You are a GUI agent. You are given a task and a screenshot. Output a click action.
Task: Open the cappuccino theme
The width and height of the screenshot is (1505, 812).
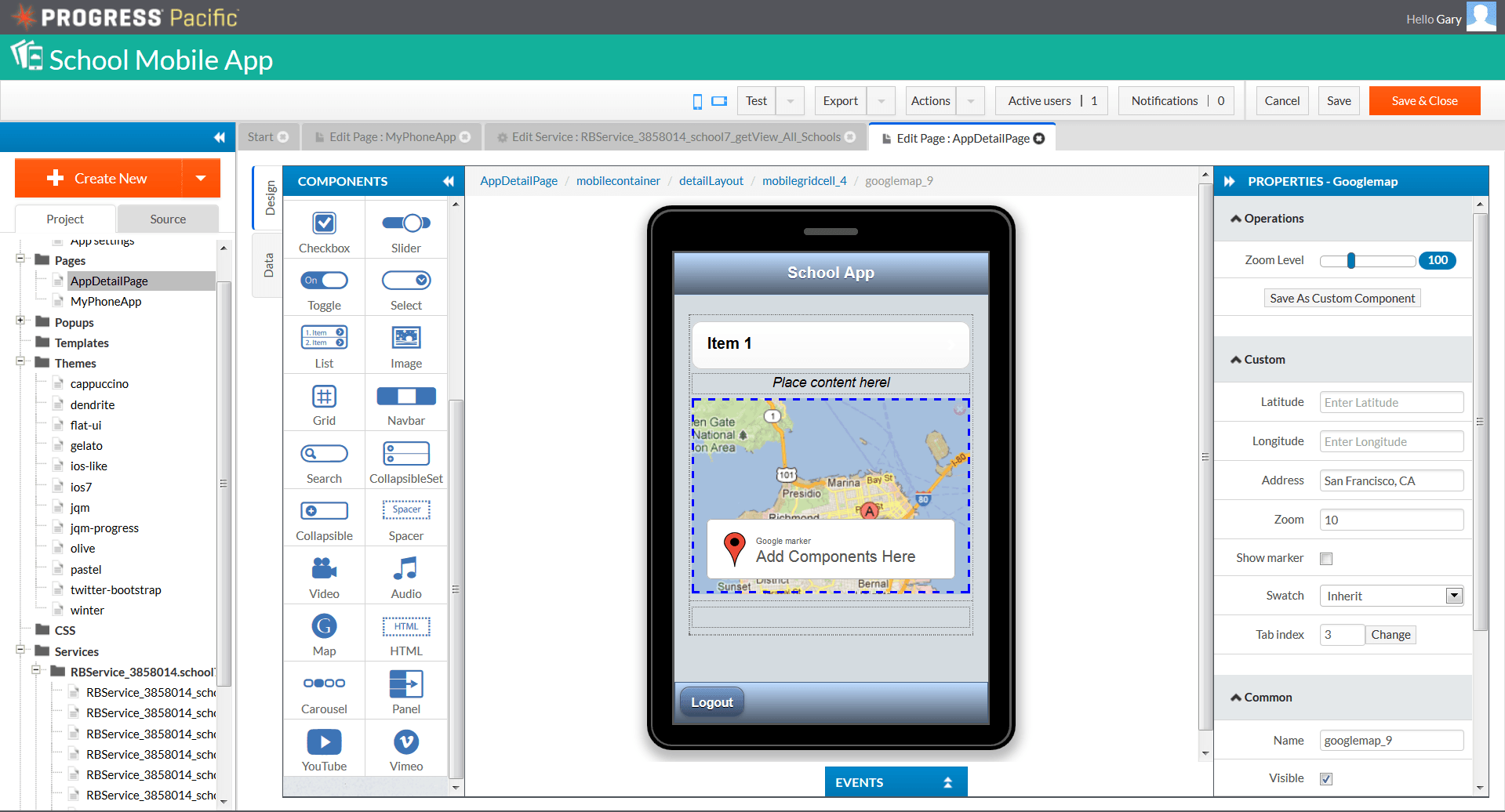click(100, 384)
